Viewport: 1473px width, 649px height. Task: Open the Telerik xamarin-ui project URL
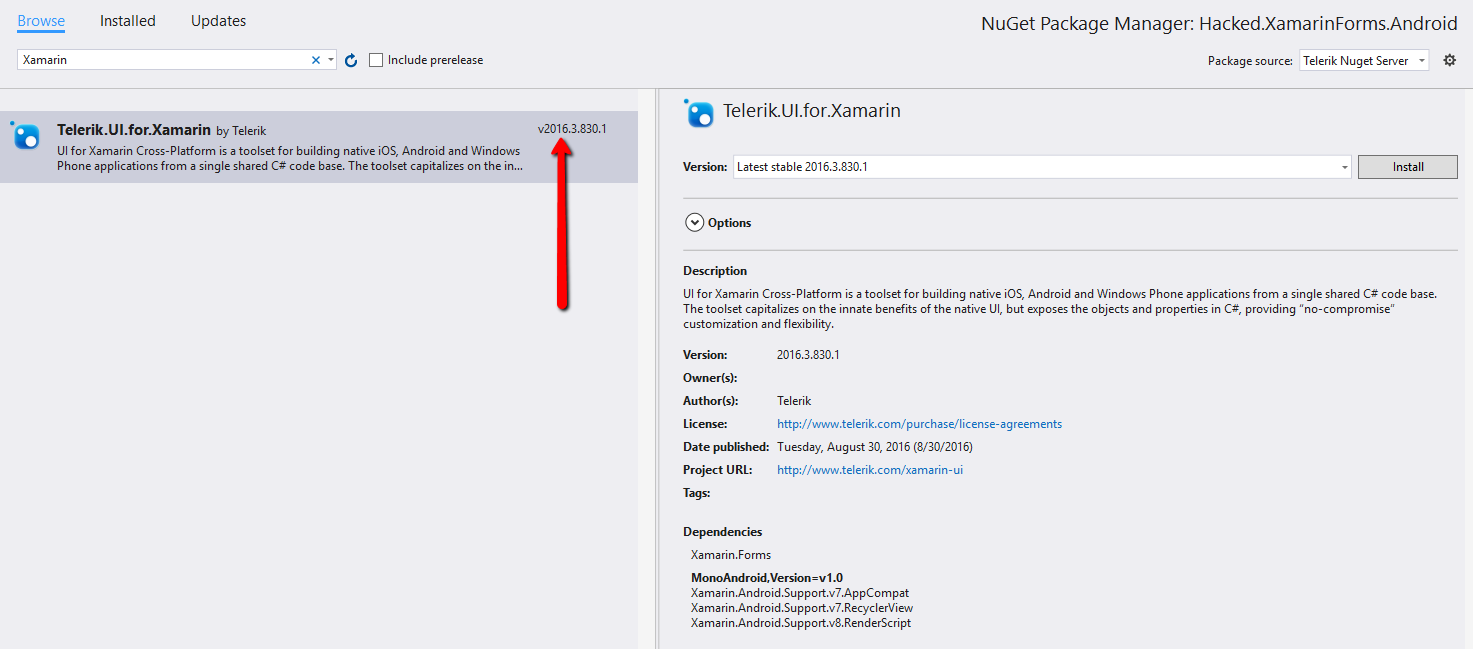(869, 470)
